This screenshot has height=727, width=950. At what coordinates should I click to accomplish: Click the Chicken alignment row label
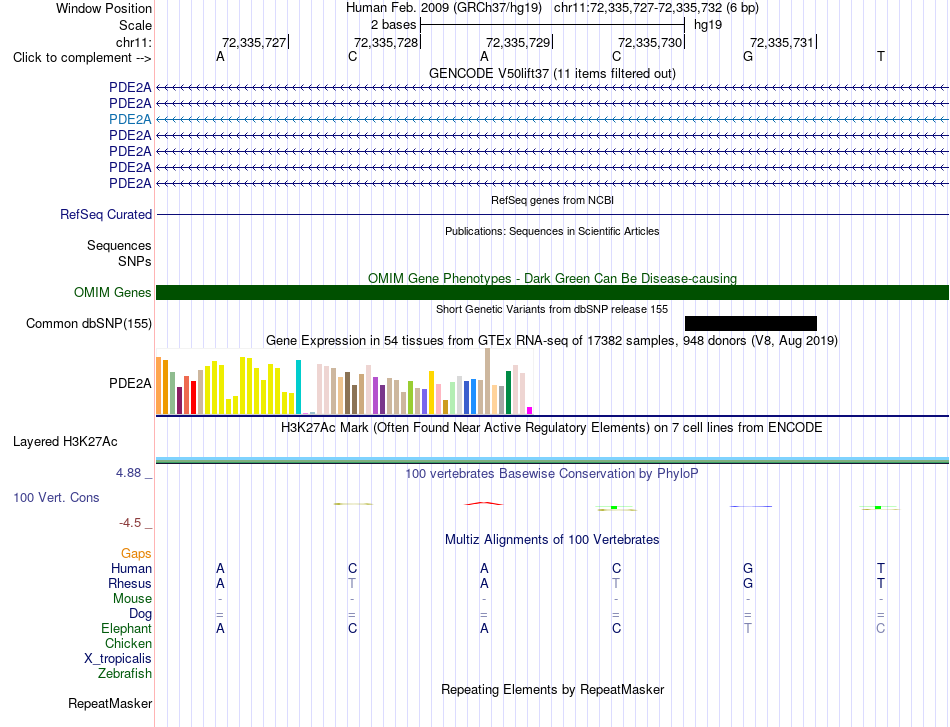pyautogui.click(x=128, y=643)
